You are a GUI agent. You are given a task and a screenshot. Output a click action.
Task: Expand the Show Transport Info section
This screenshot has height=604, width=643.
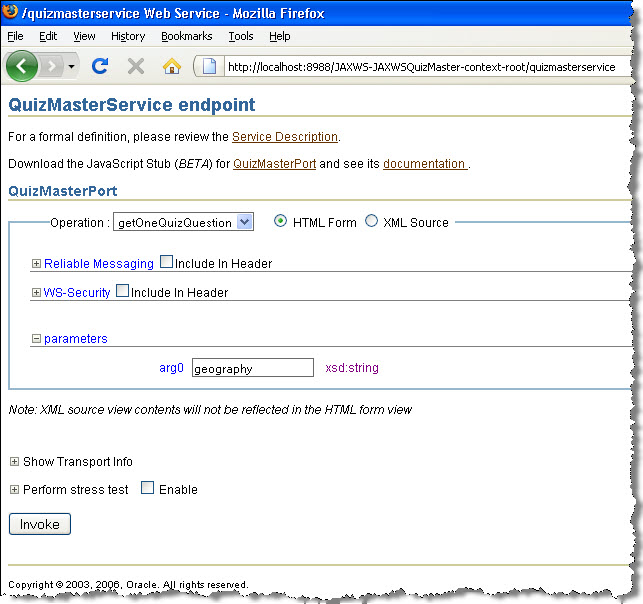pos(14,462)
